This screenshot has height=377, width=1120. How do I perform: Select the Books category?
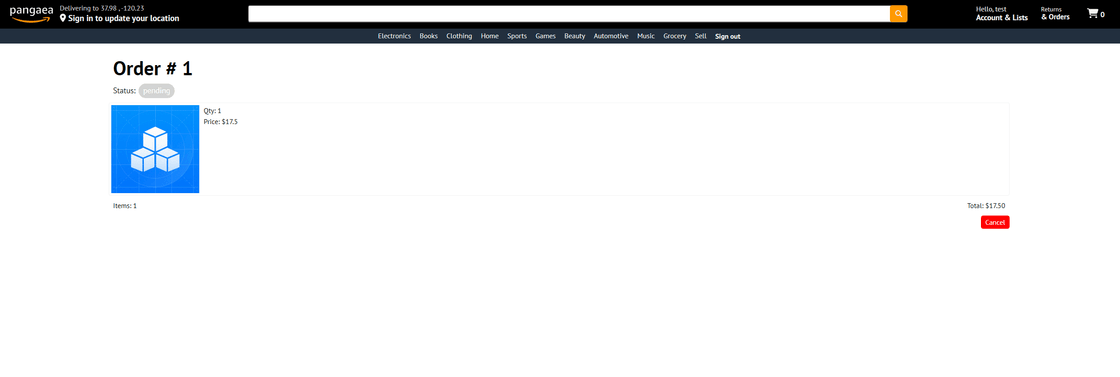coord(429,36)
